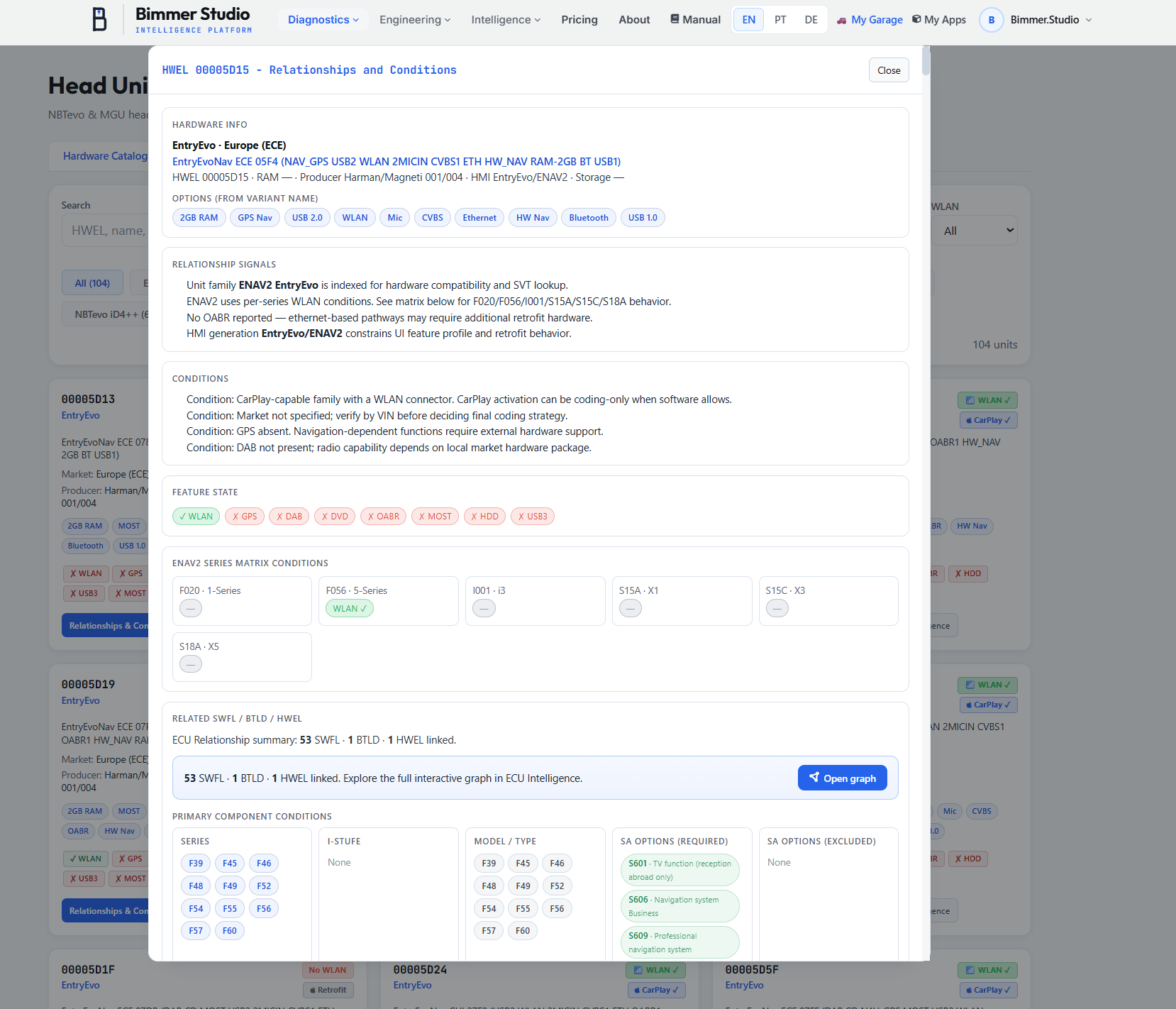Go to the About page
Screen dimensions: 1176x1009
click(x=634, y=20)
